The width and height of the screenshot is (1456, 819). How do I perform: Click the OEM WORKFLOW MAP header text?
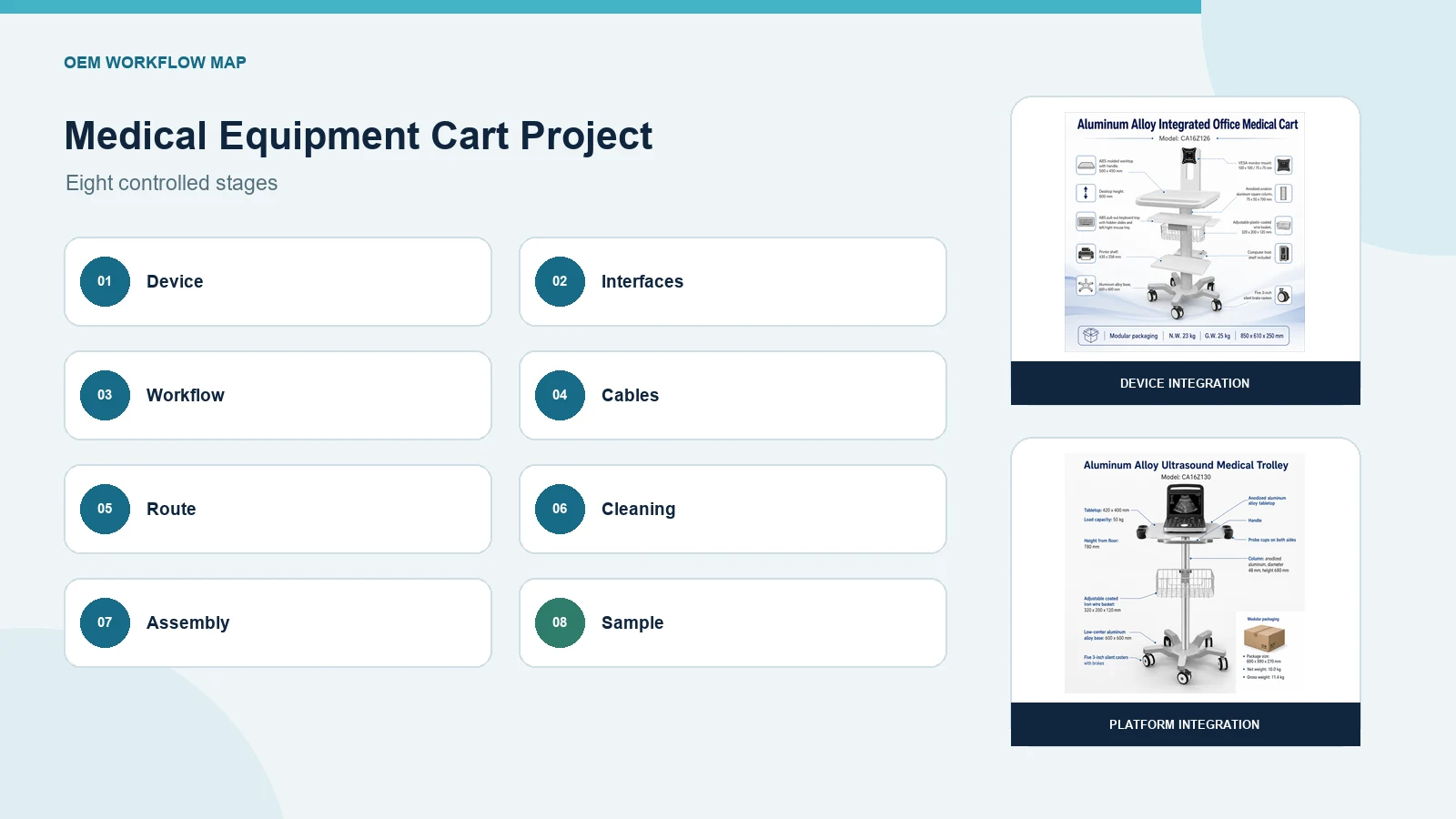tap(155, 63)
